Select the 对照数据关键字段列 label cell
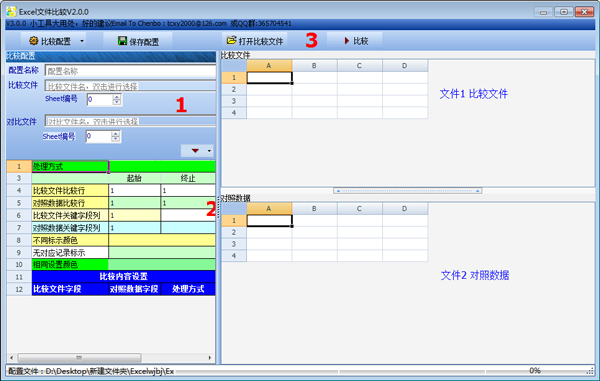 point(70,228)
